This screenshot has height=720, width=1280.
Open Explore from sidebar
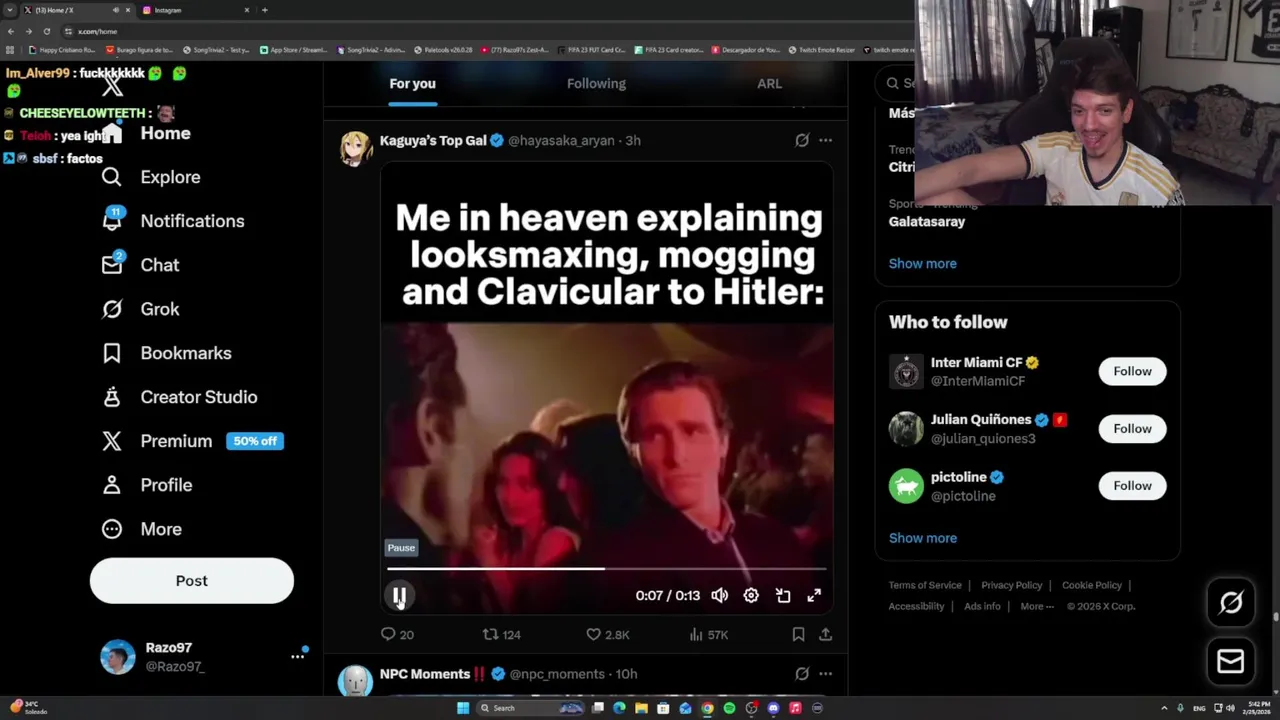pyautogui.click(x=151, y=177)
